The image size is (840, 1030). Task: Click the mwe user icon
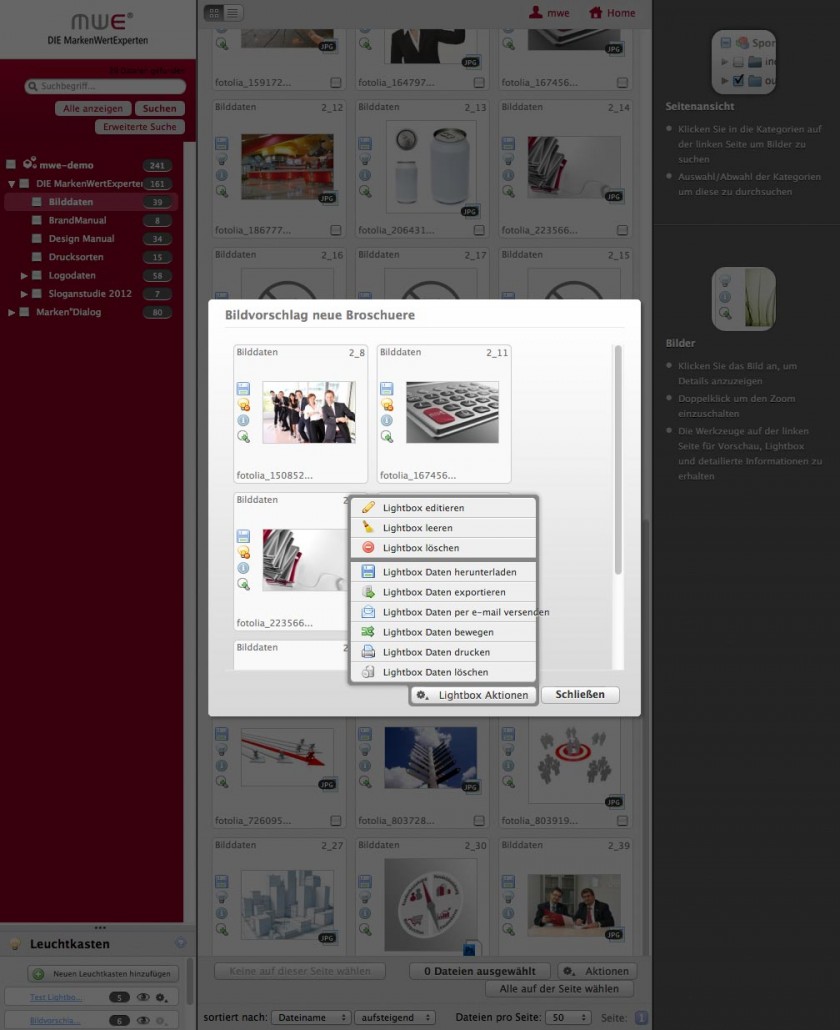pyautogui.click(x=536, y=12)
